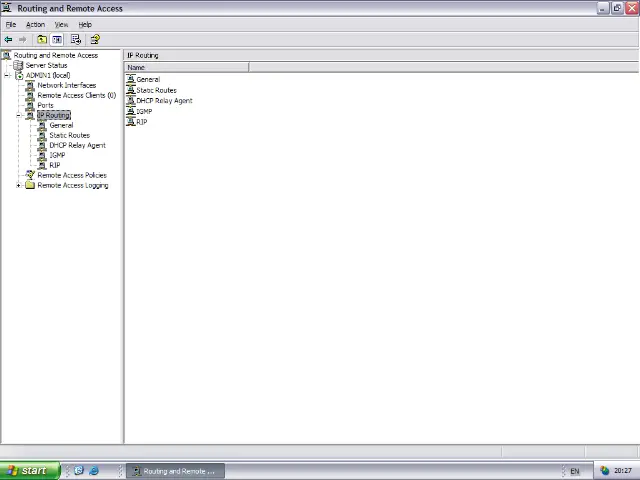The image size is (640, 480).
Task: Select Static Routes text in right pane
Action: tap(156, 90)
